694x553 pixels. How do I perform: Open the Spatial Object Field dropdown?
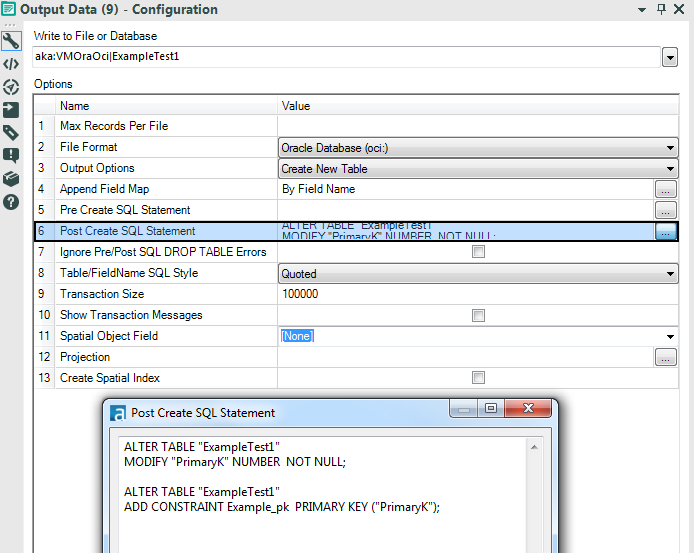coord(670,336)
